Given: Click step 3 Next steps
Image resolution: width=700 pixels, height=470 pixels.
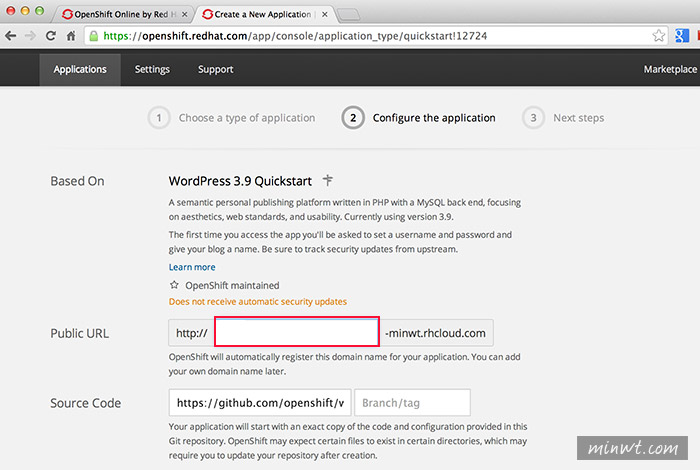Looking at the screenshot, I should [x=563, y=118].
